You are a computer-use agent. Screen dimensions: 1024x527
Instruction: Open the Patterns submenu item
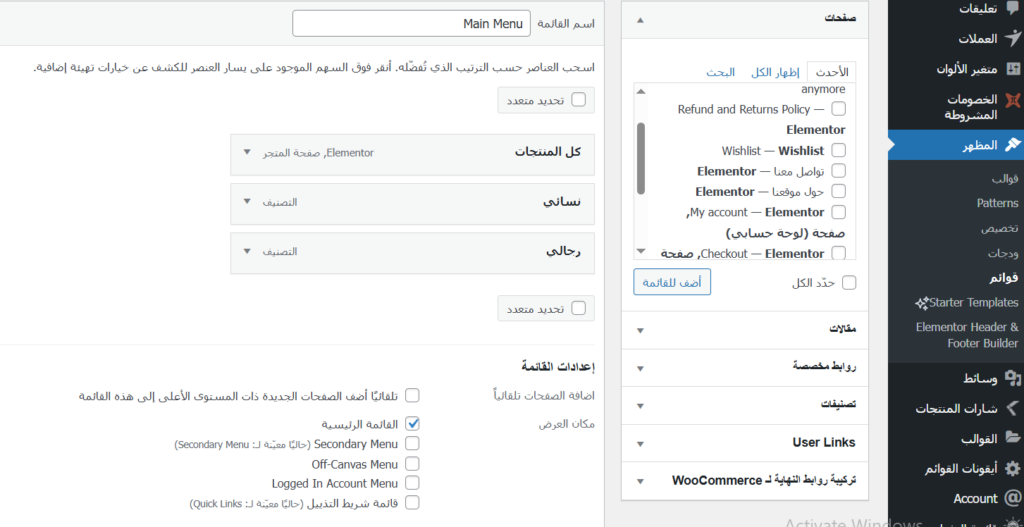997,203
